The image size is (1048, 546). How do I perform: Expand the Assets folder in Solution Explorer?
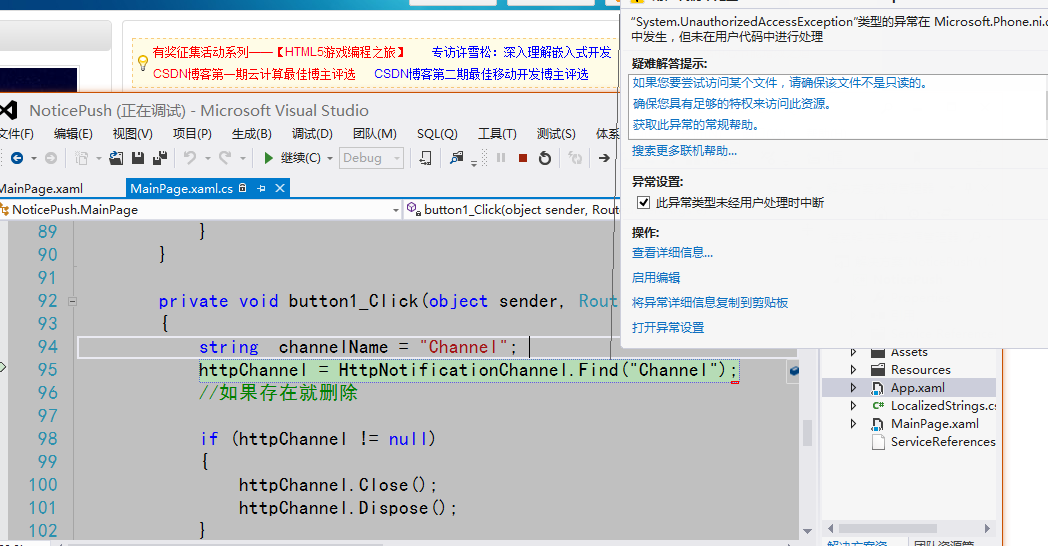[x=854, y=352]
